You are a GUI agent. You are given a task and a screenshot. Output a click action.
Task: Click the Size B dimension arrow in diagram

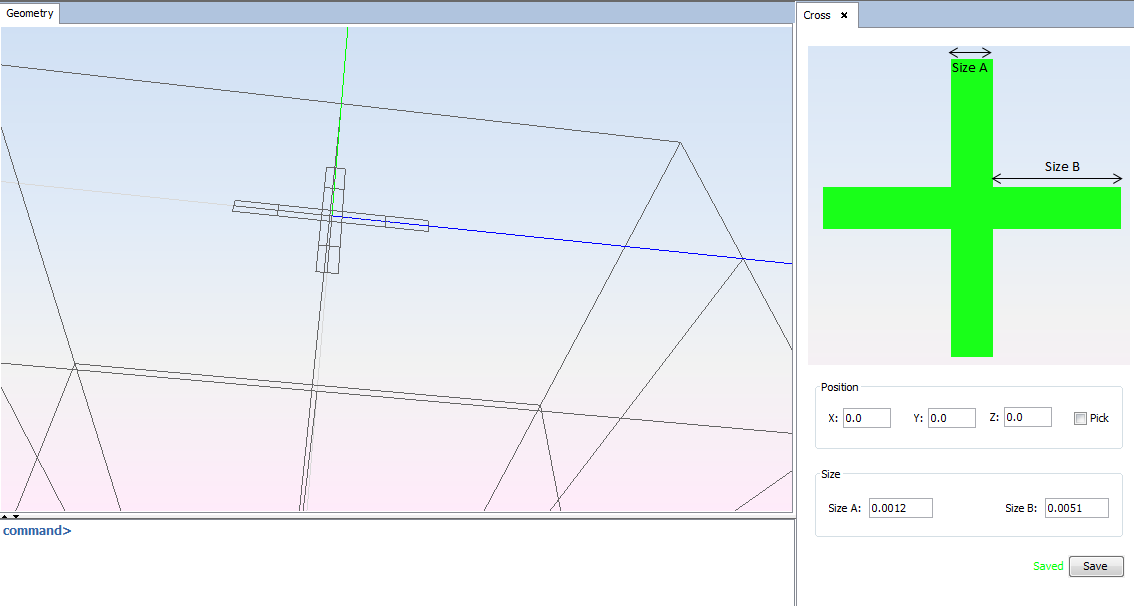[1057, 180]
